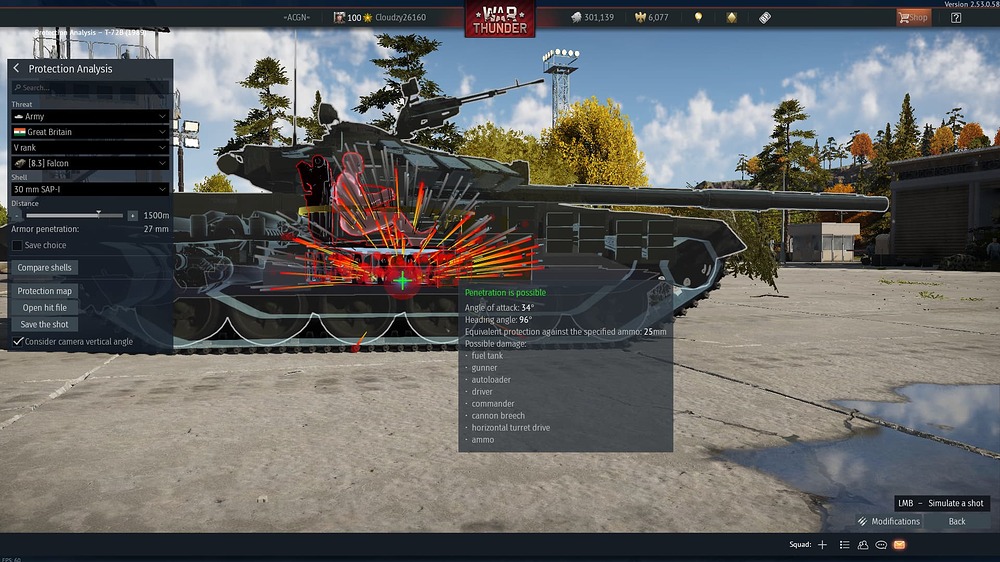Open the Shop cart button
The image size is (1000, 562).
pos(913,17)
